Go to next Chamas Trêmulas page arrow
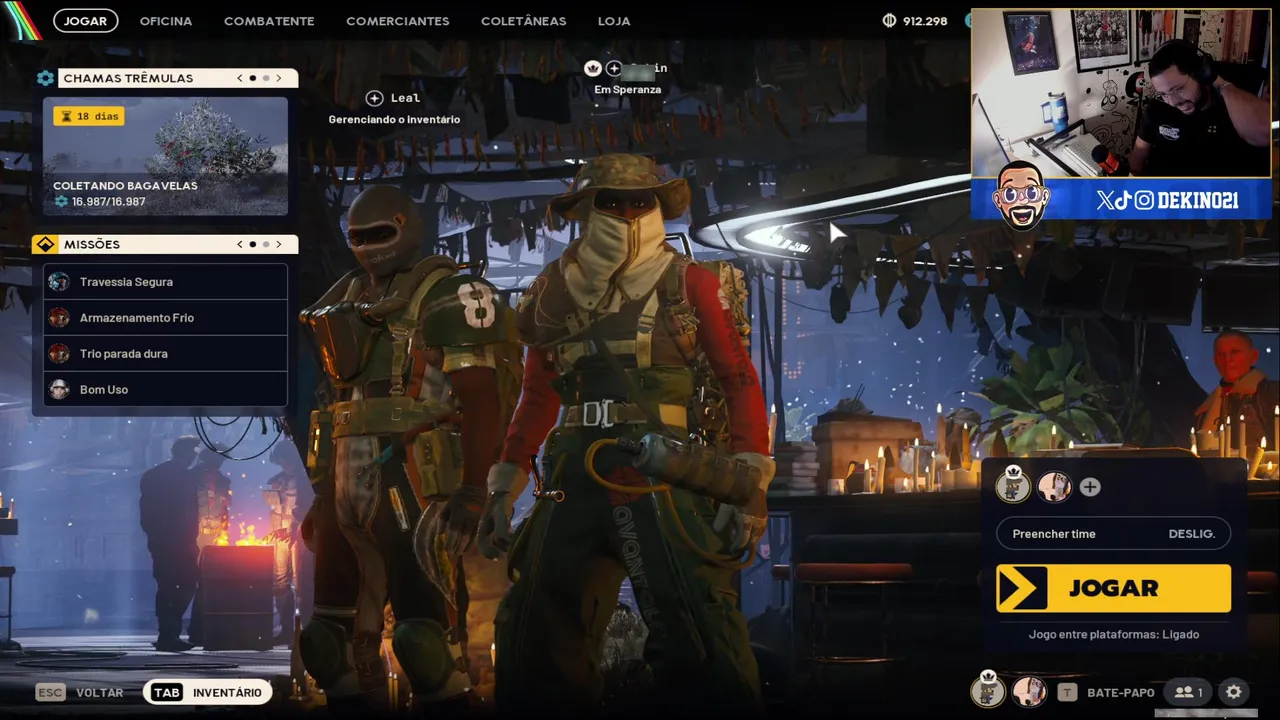Screen dimensions: 1280x720 tap(279, 78)
